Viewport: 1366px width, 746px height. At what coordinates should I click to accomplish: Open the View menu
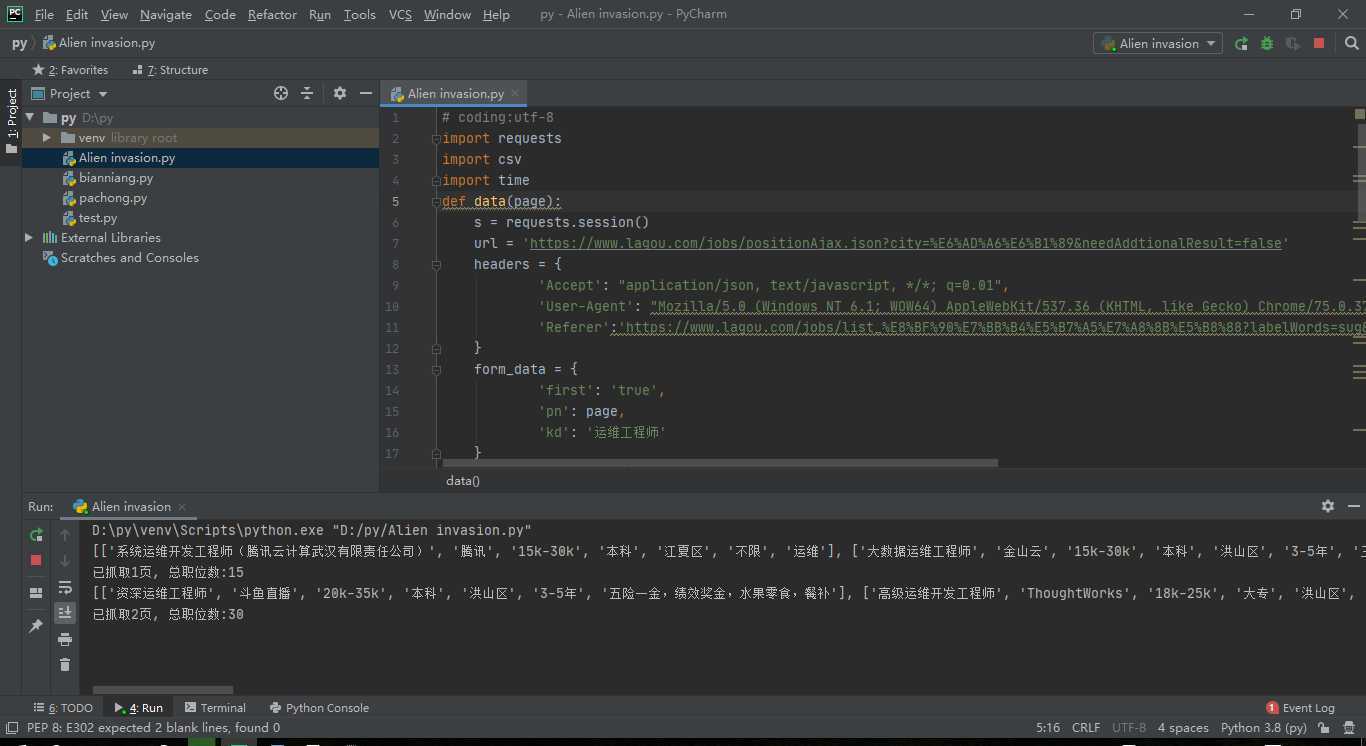114,15
